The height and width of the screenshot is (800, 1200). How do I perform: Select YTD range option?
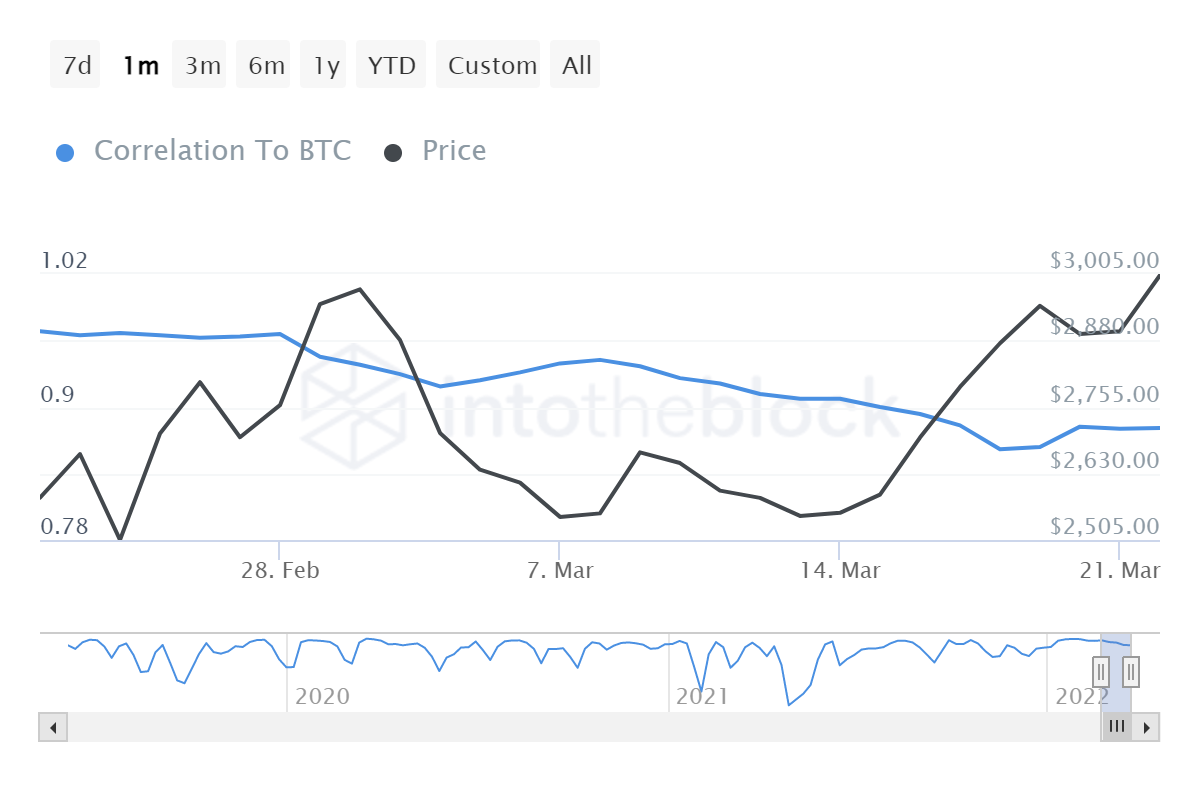click(x=392, y=65)
